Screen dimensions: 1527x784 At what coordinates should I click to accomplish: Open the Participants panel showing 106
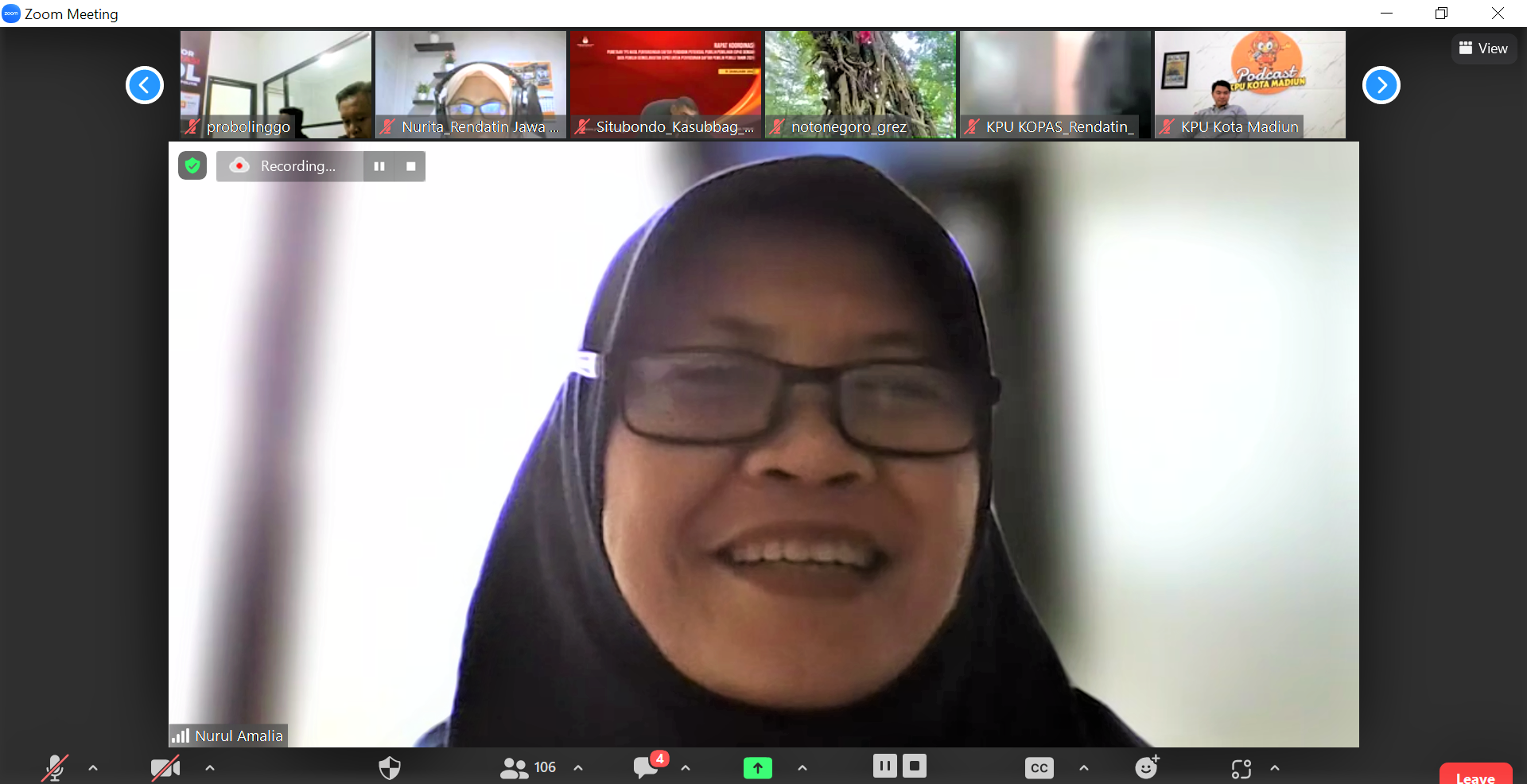pos(528,767)
